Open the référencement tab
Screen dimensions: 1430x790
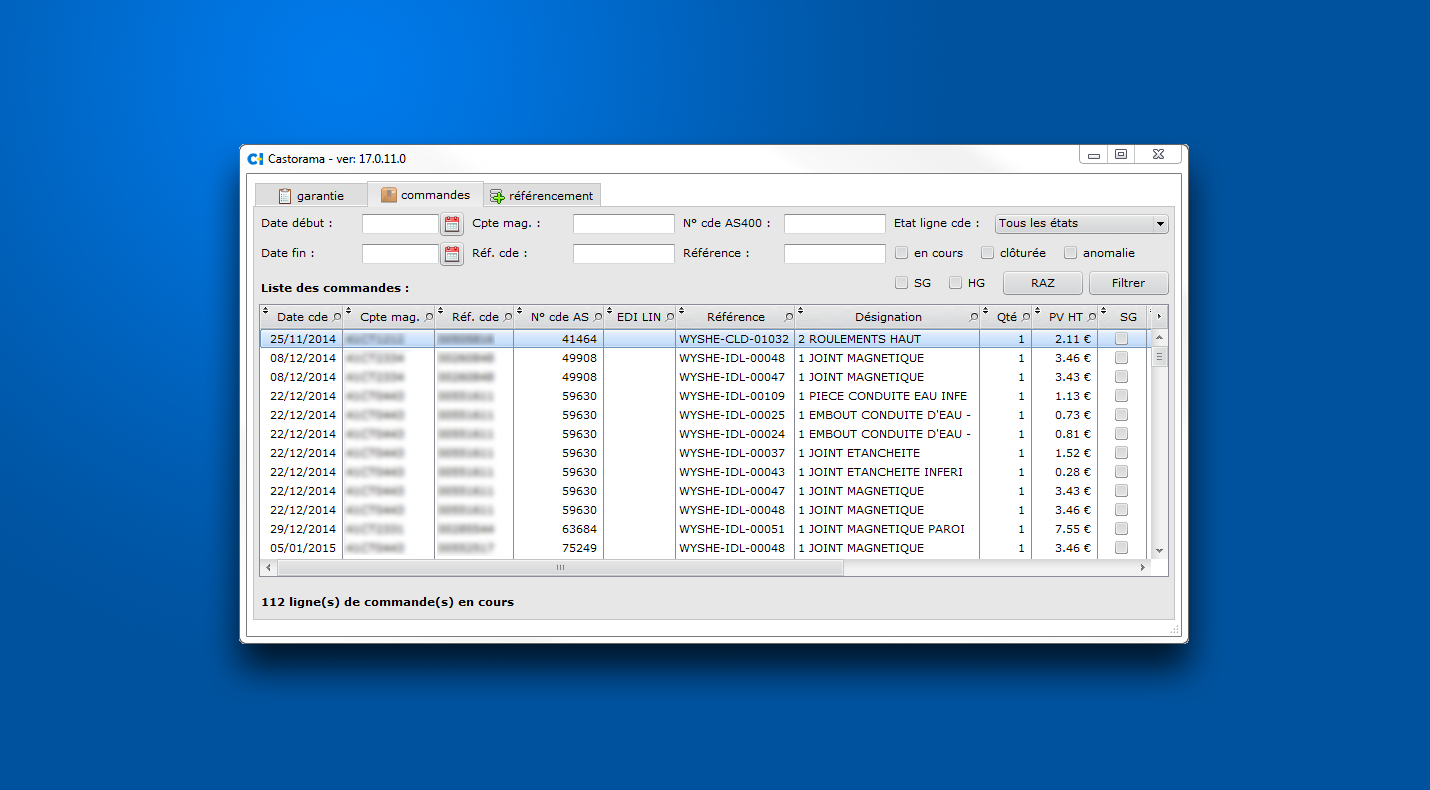click(542, 196)
